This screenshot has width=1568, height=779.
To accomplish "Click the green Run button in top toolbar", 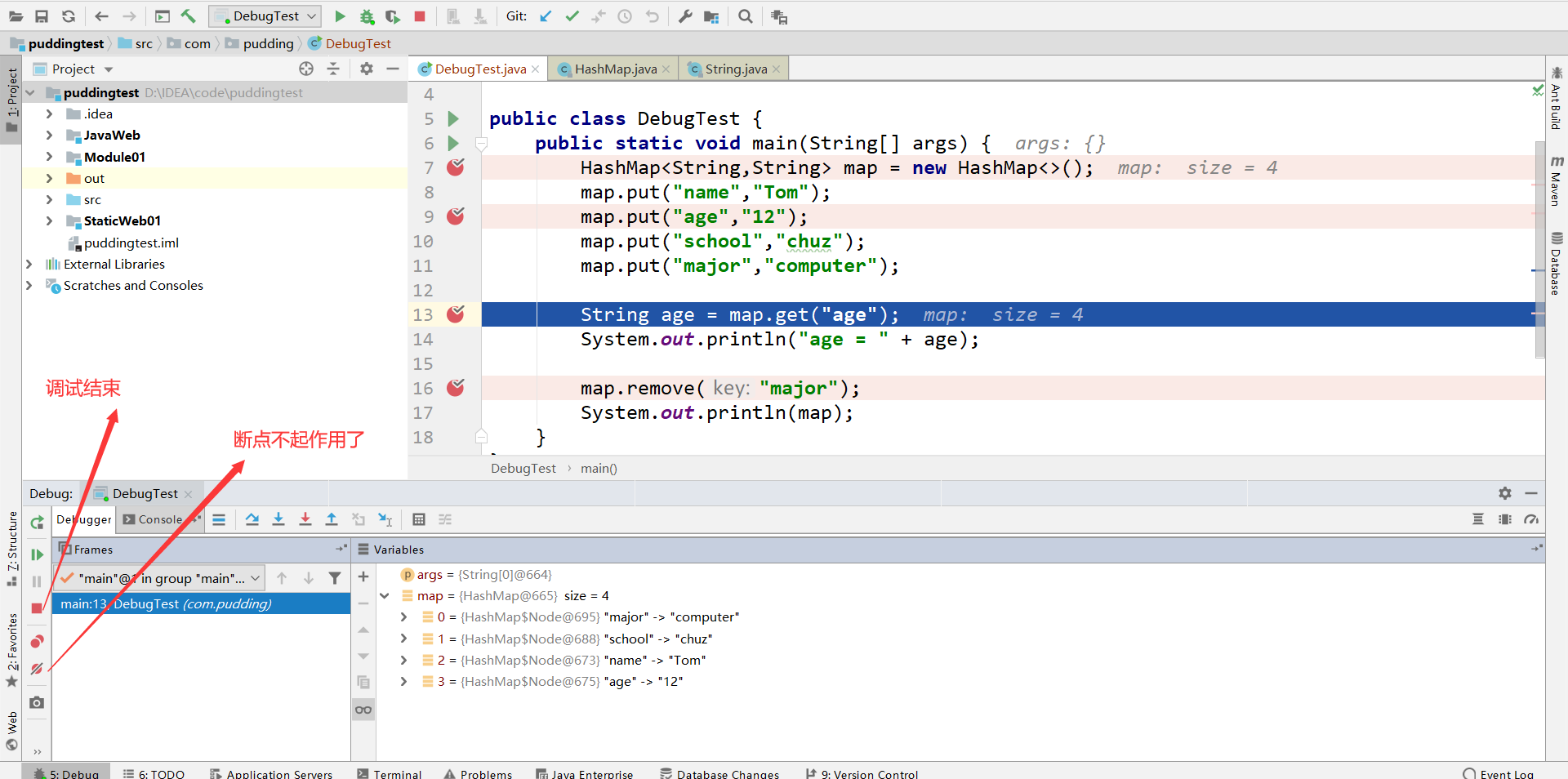I will point(341,16).
